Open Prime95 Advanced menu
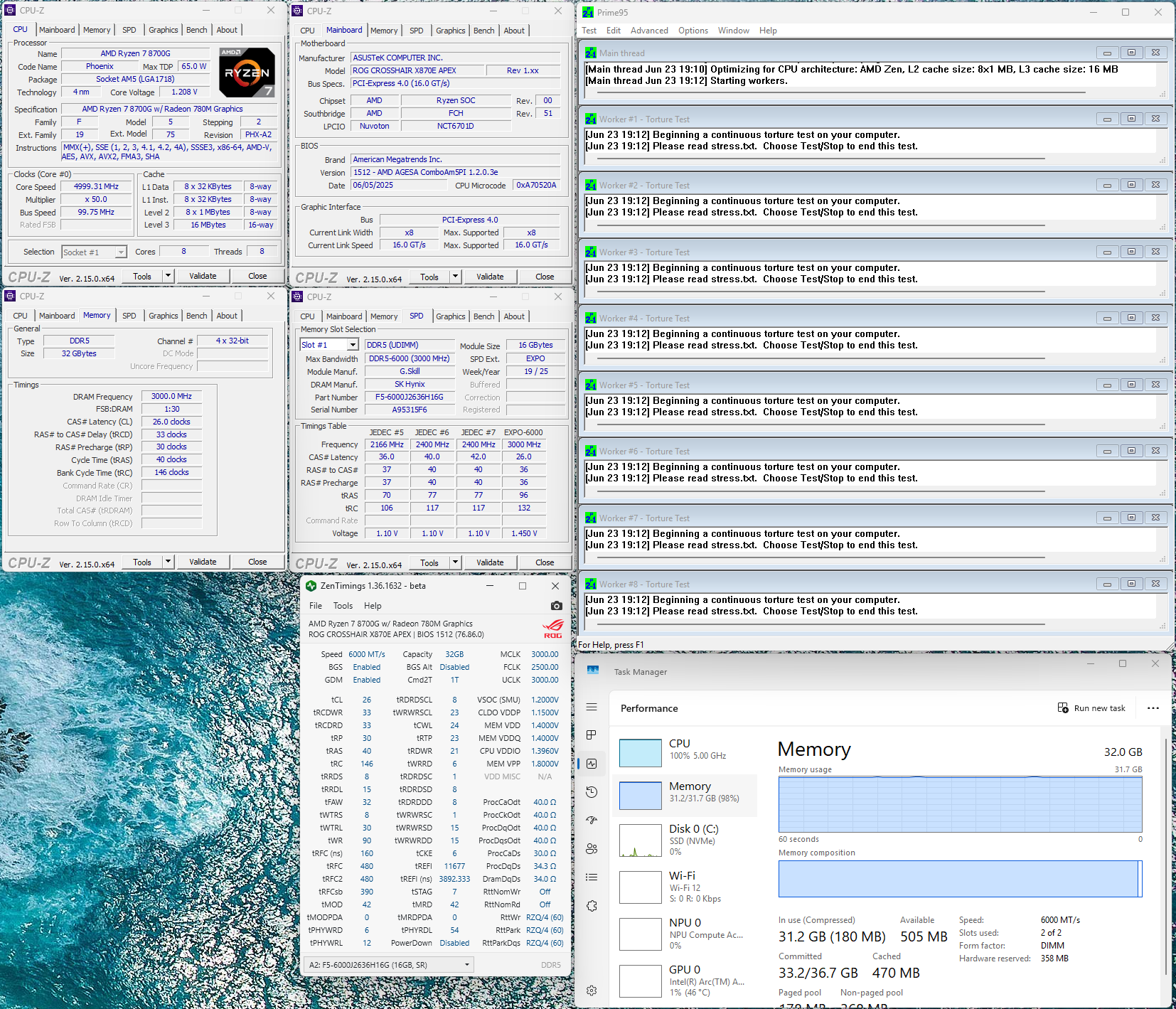 tap(649, 31)
